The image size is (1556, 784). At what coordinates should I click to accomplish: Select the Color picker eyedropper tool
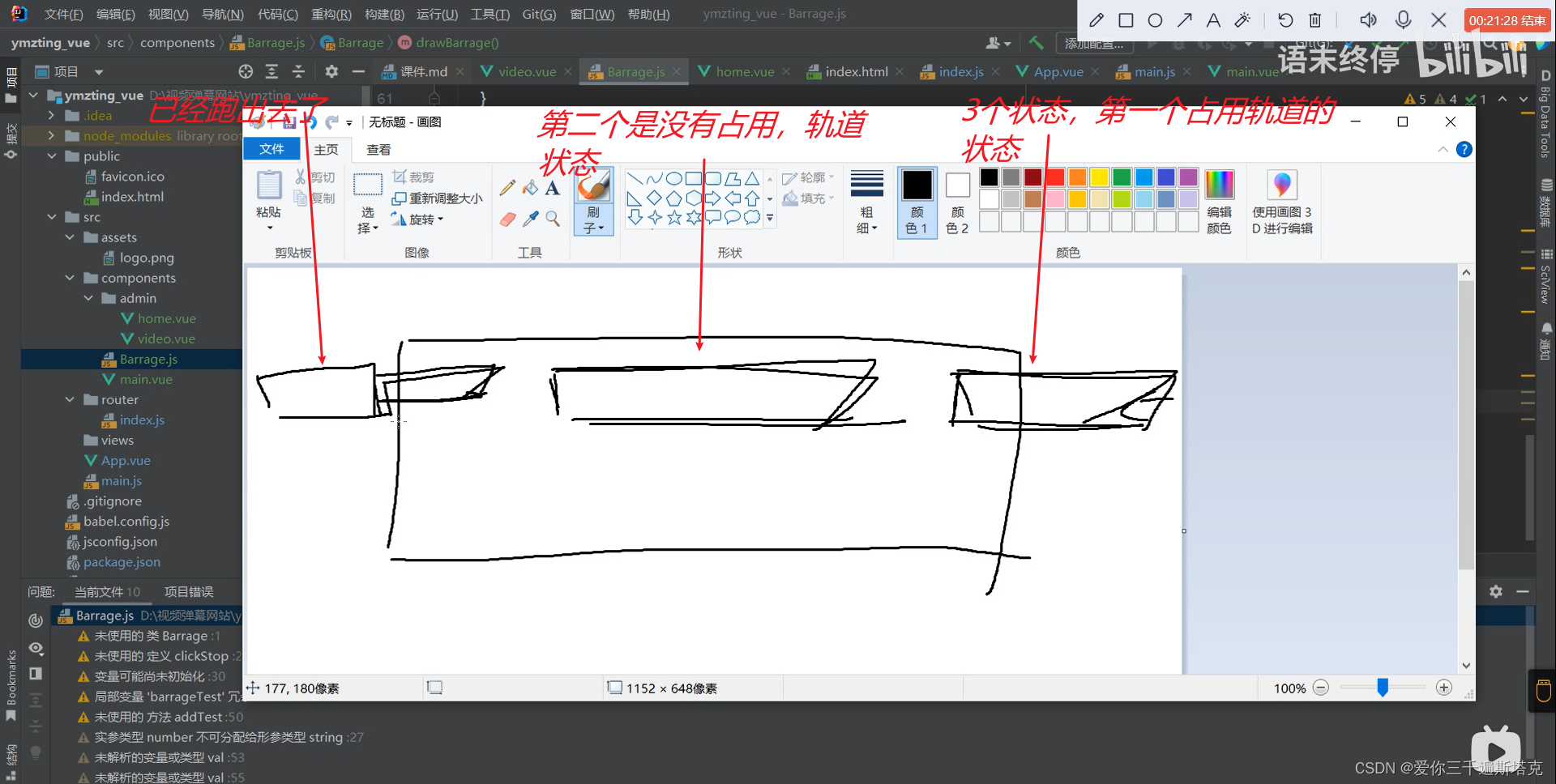[x=530, y=219]
